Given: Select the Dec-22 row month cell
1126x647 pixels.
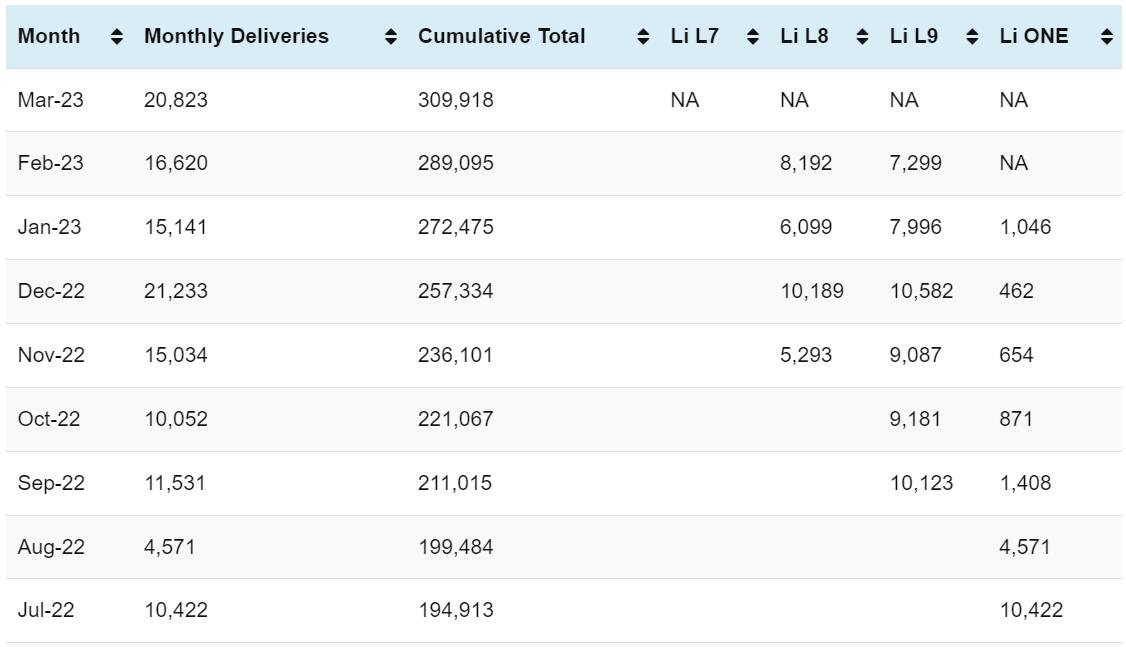Looking at the screenshot, I should point(51,291).
